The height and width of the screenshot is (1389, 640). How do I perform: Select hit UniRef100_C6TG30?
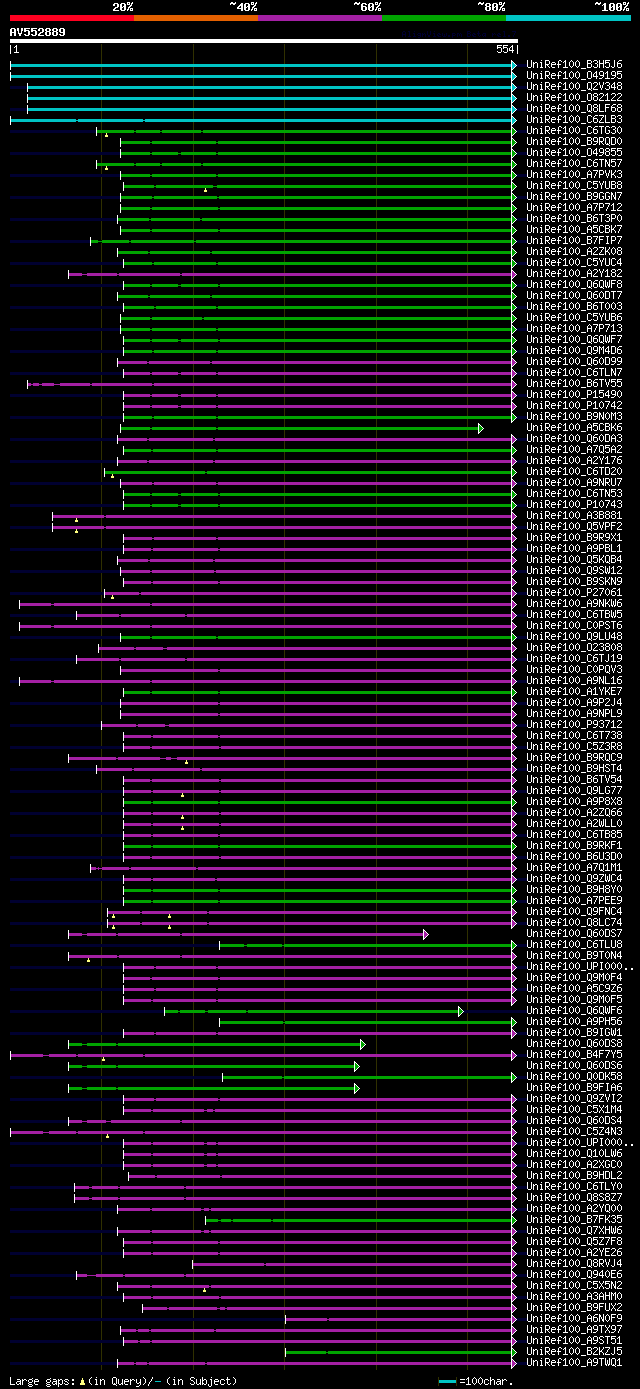coord(574,131)
